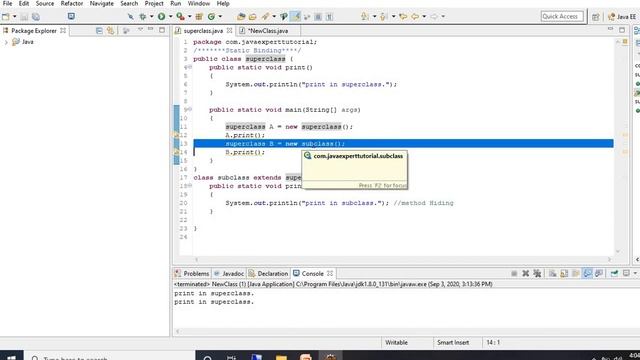Click the Open Type icon

point(241,17)
